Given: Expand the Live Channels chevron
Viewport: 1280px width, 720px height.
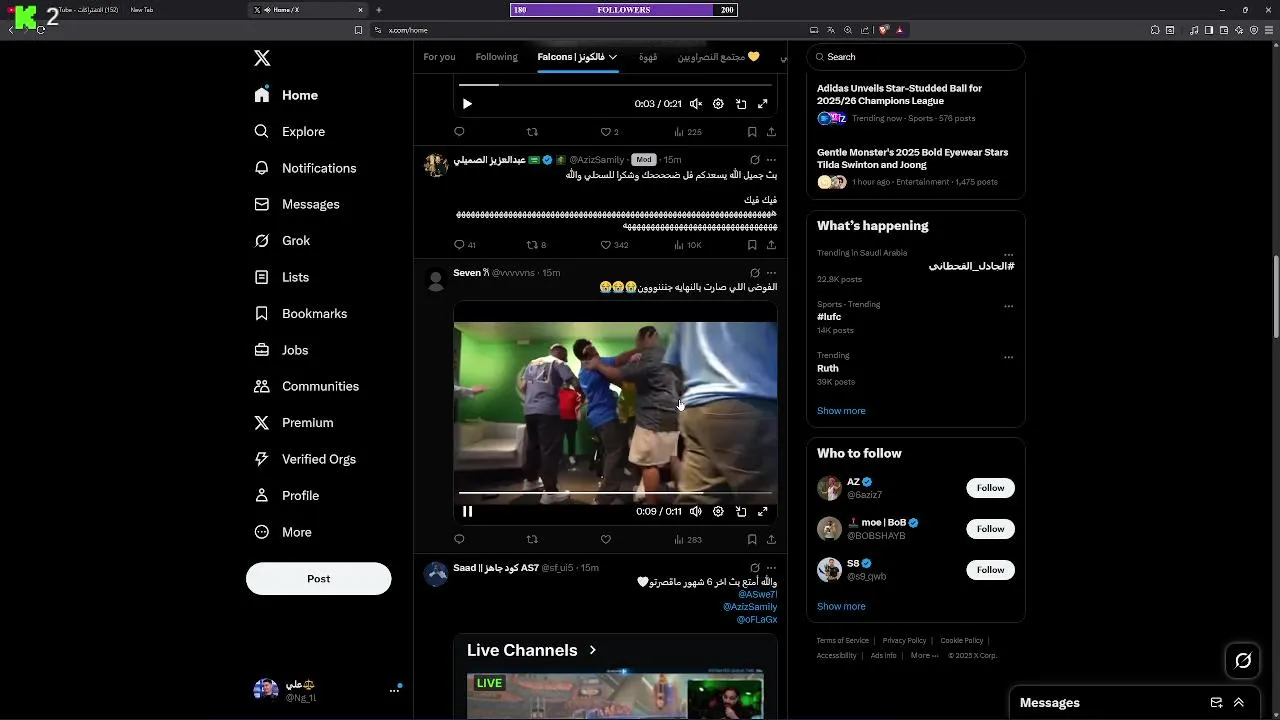Looking at the screenshot, I should click(592, 650).
